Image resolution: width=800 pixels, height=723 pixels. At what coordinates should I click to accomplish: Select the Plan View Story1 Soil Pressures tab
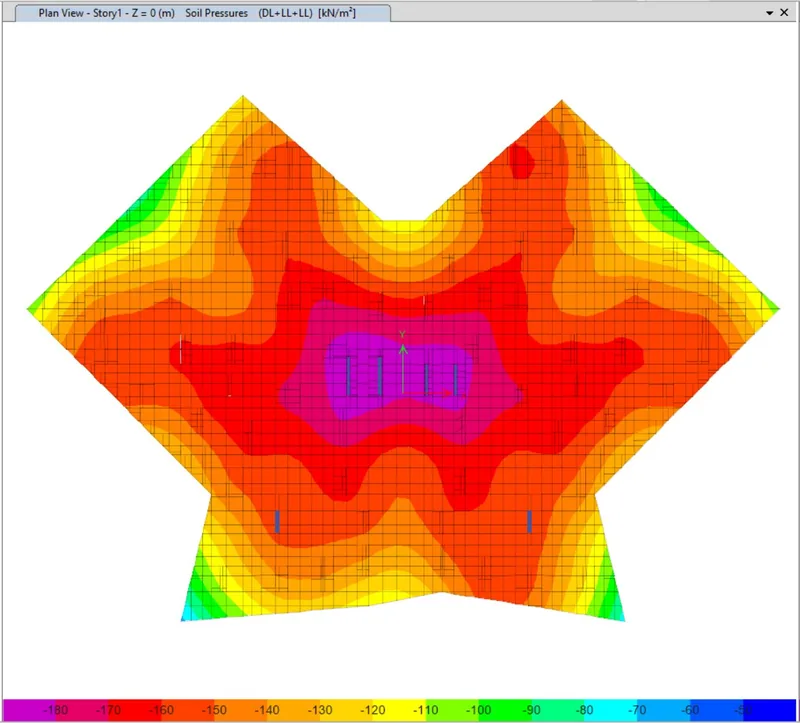tap(203, 13)
